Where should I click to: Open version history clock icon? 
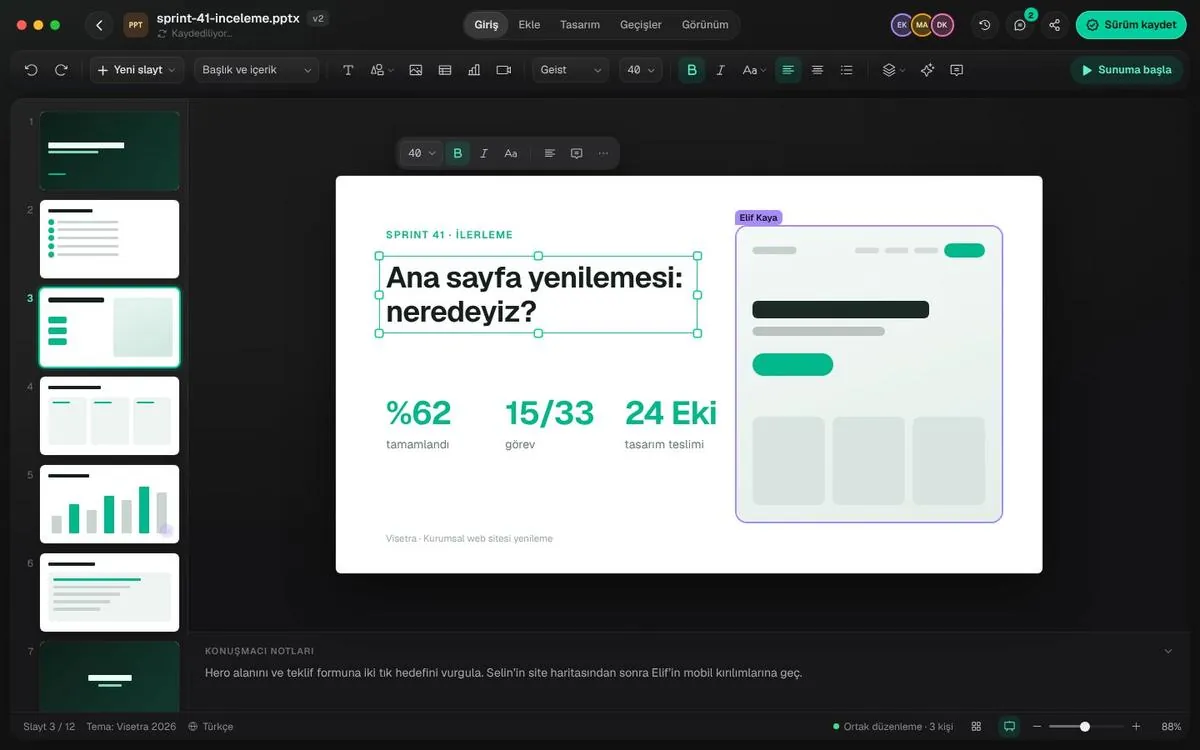click(985, 25)
